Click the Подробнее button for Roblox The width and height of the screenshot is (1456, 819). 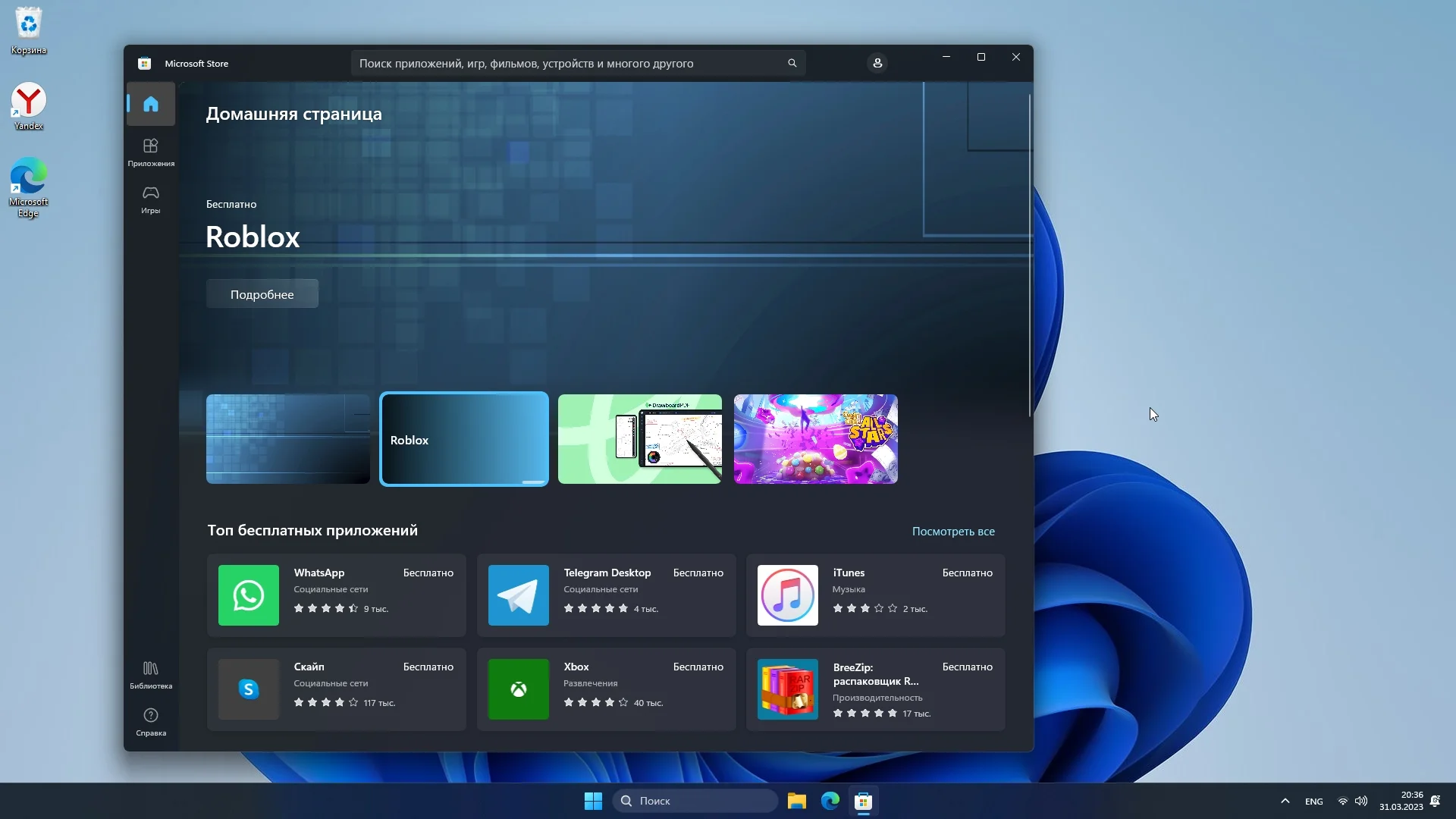[262, 294]
